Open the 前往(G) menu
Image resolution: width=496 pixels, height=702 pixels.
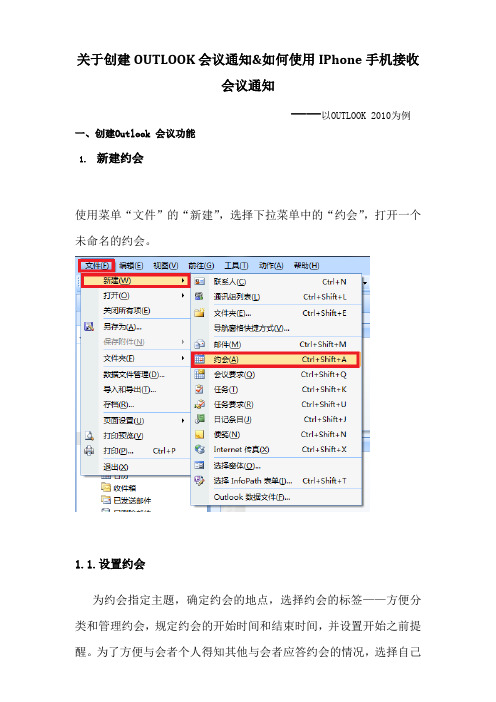click(x=201, y=265)
